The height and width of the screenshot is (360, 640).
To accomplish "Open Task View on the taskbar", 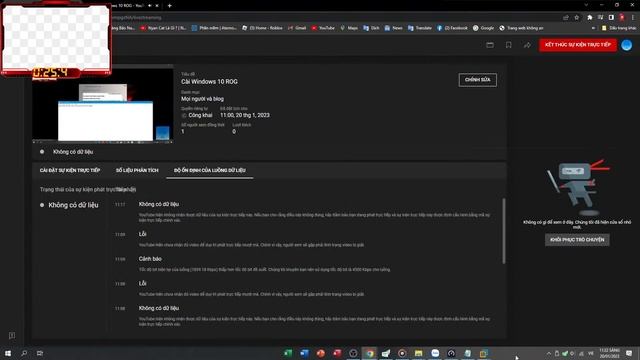I will [40, 353].
